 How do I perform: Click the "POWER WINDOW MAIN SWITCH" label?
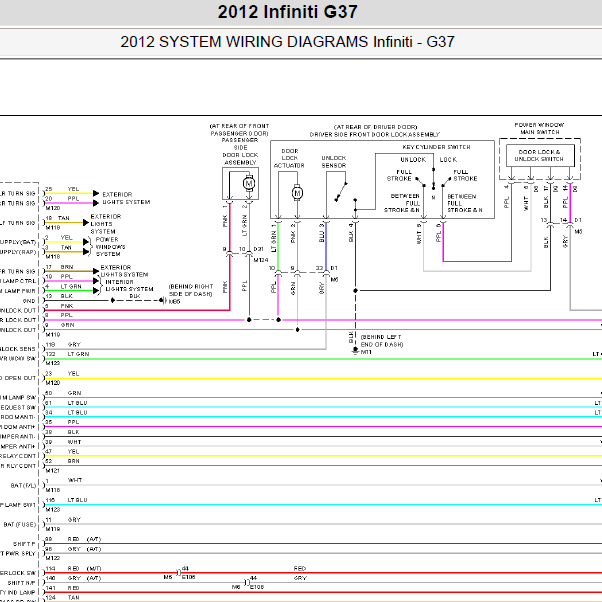(x=539, y=128)
